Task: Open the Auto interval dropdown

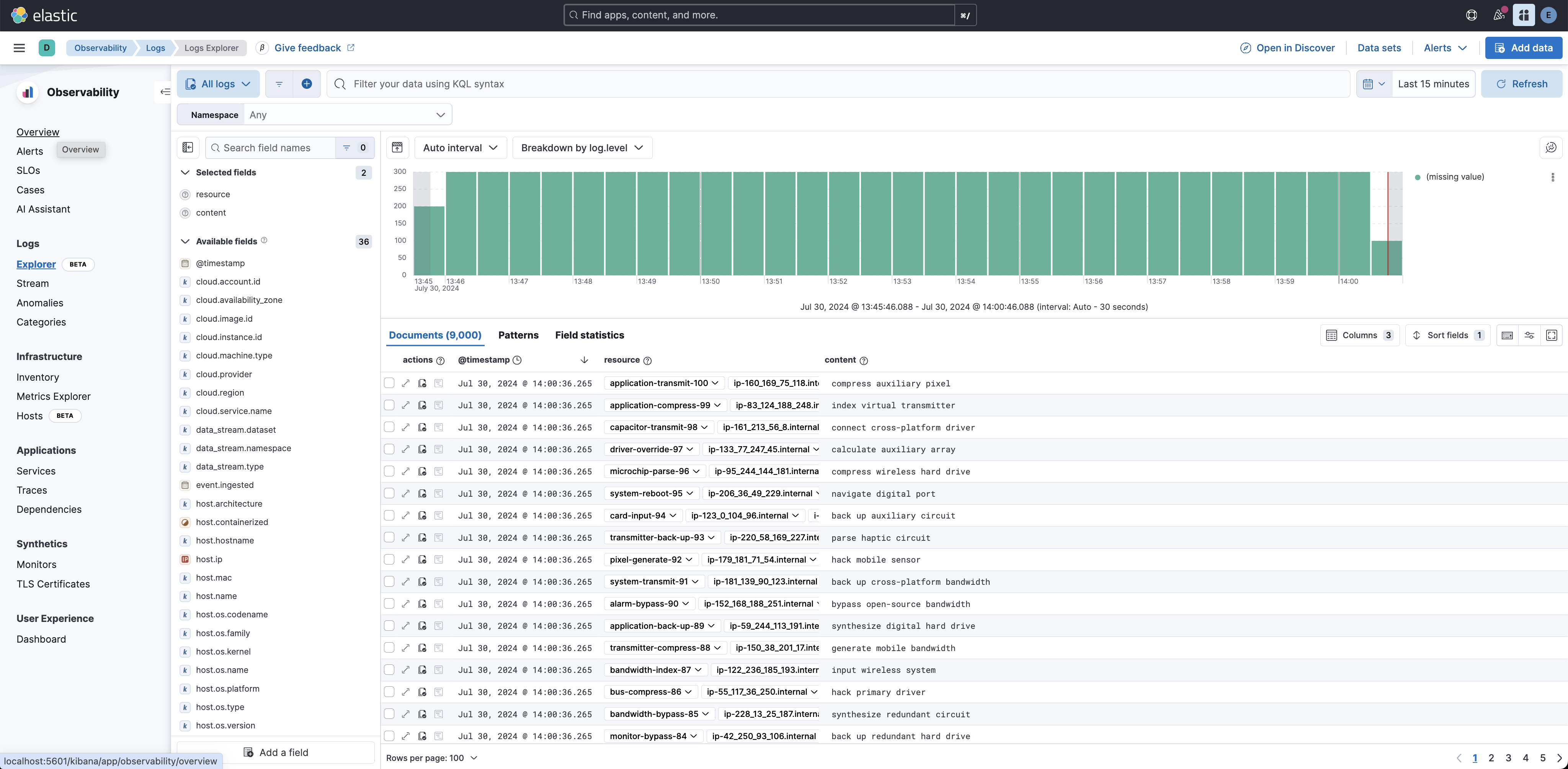Action: (461, 147)
